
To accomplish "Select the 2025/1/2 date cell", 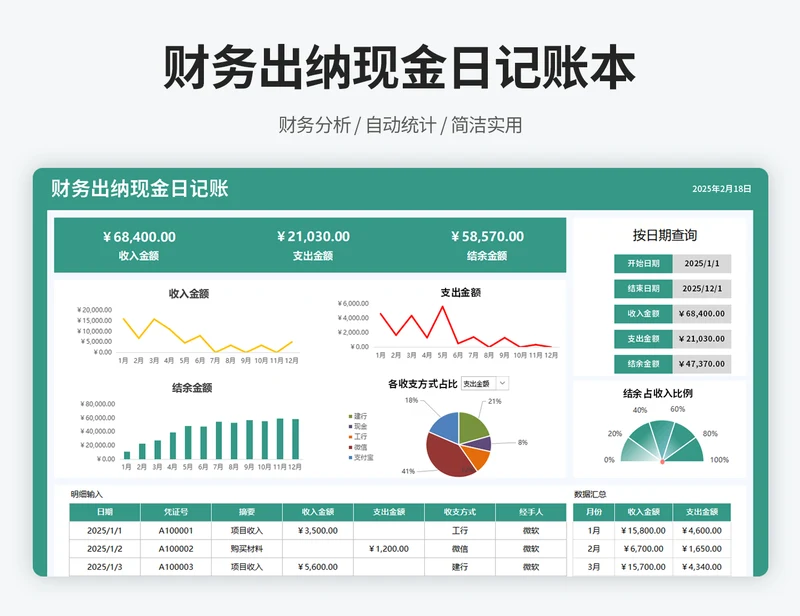I will 105,549.
